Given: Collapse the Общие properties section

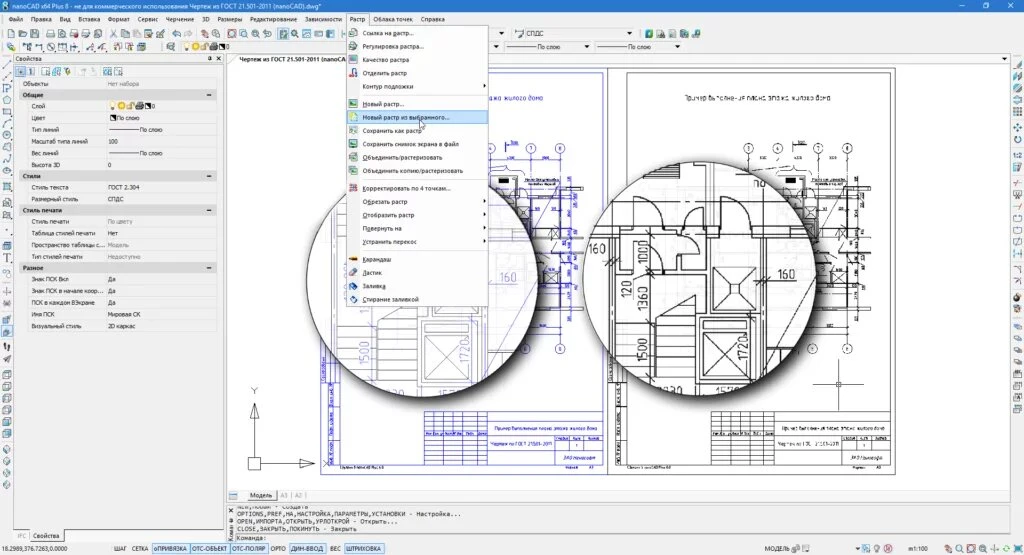Looking at the screenshot, I should [210, 94].
